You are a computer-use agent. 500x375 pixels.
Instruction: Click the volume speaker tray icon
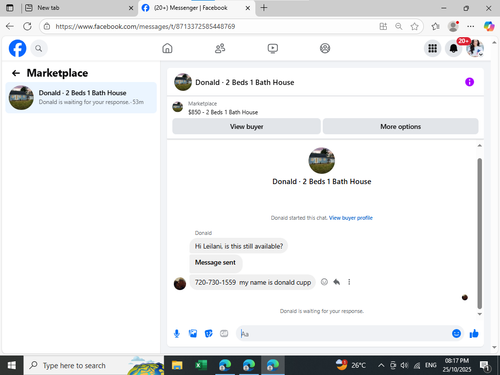[x=404, y=366]
